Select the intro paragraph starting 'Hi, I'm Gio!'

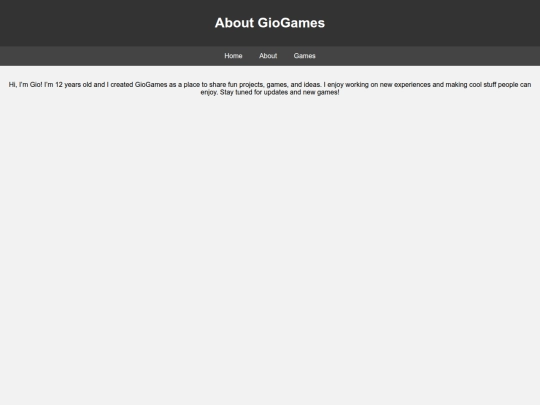270,89
